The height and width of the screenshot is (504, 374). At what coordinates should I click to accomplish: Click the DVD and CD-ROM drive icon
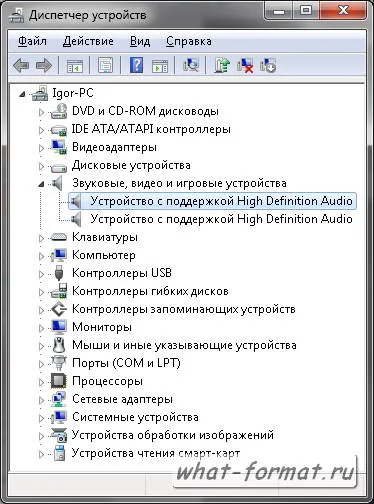point(59,111)
